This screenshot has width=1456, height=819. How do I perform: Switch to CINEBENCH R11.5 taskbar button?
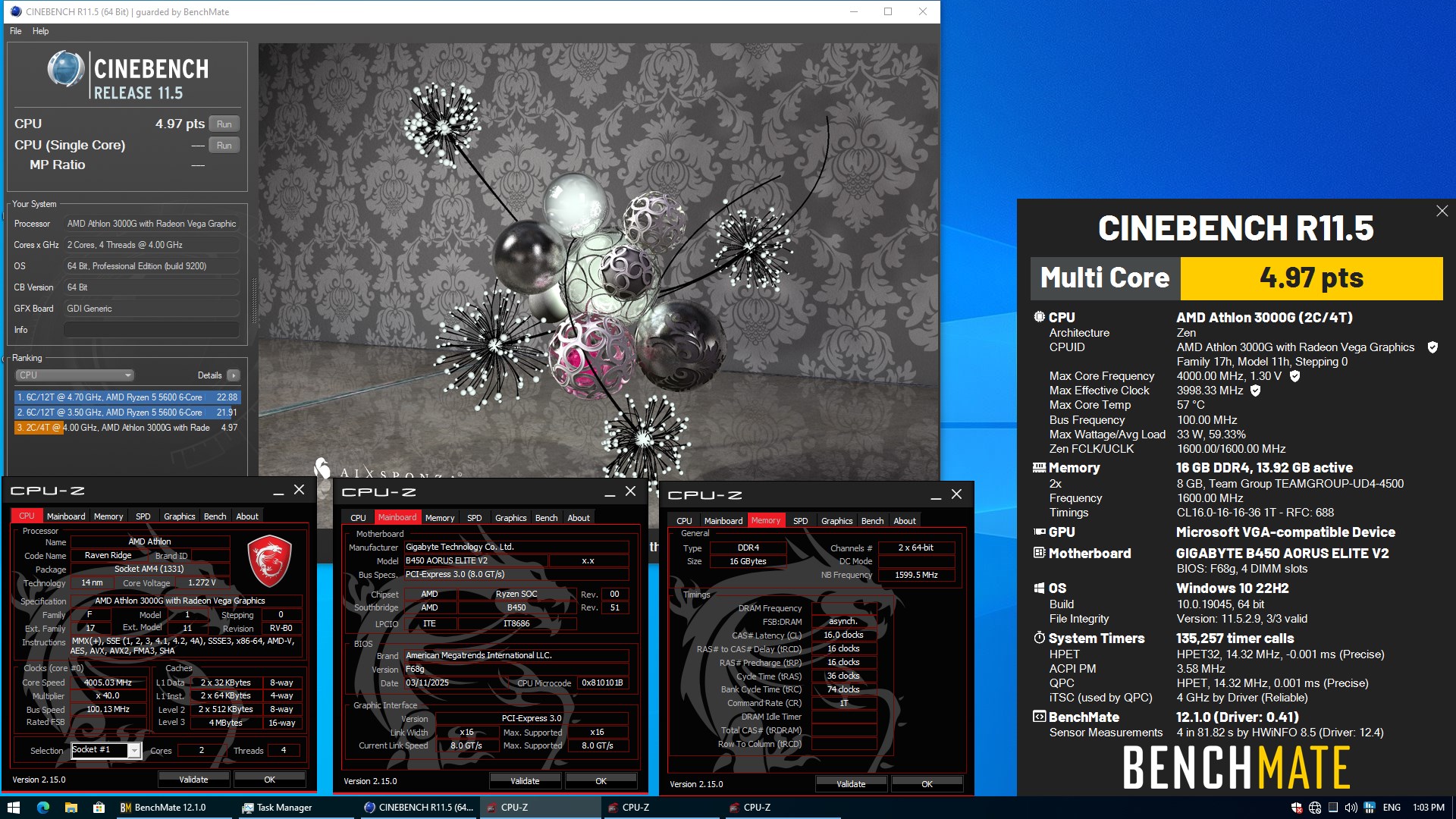click(x=419, y=808)
